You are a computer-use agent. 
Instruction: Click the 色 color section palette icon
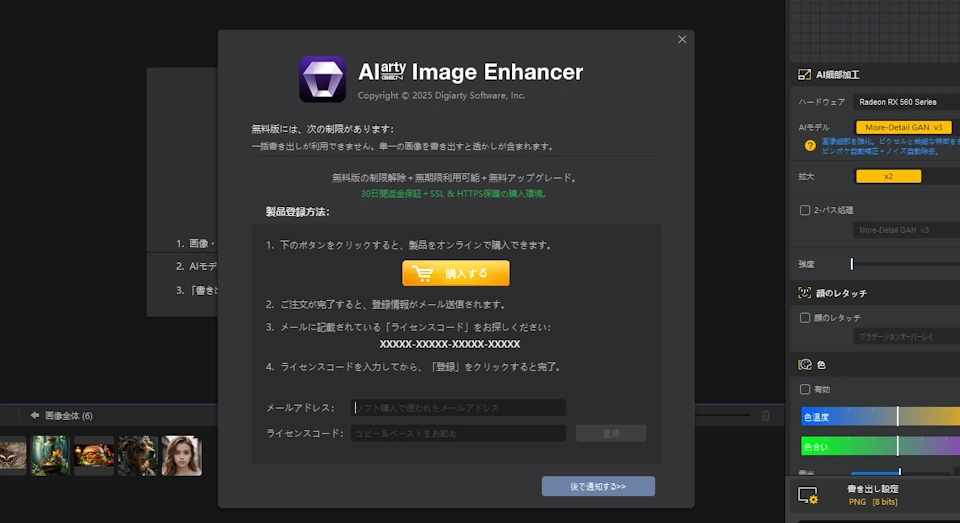[804, 365]
